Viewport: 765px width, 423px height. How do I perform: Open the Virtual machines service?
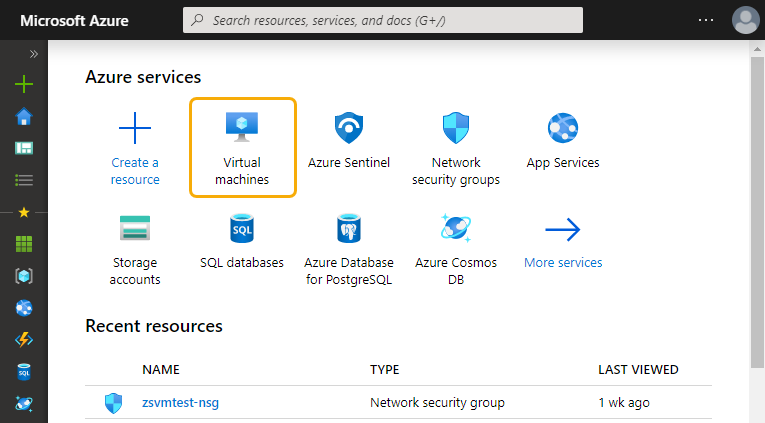242,147
